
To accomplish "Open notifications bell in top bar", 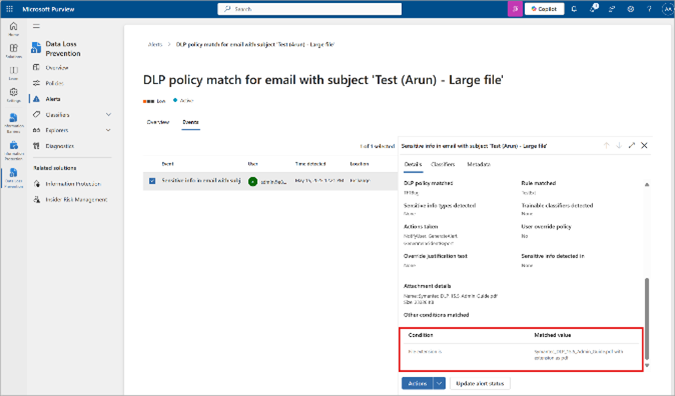I will coord(574,9).
